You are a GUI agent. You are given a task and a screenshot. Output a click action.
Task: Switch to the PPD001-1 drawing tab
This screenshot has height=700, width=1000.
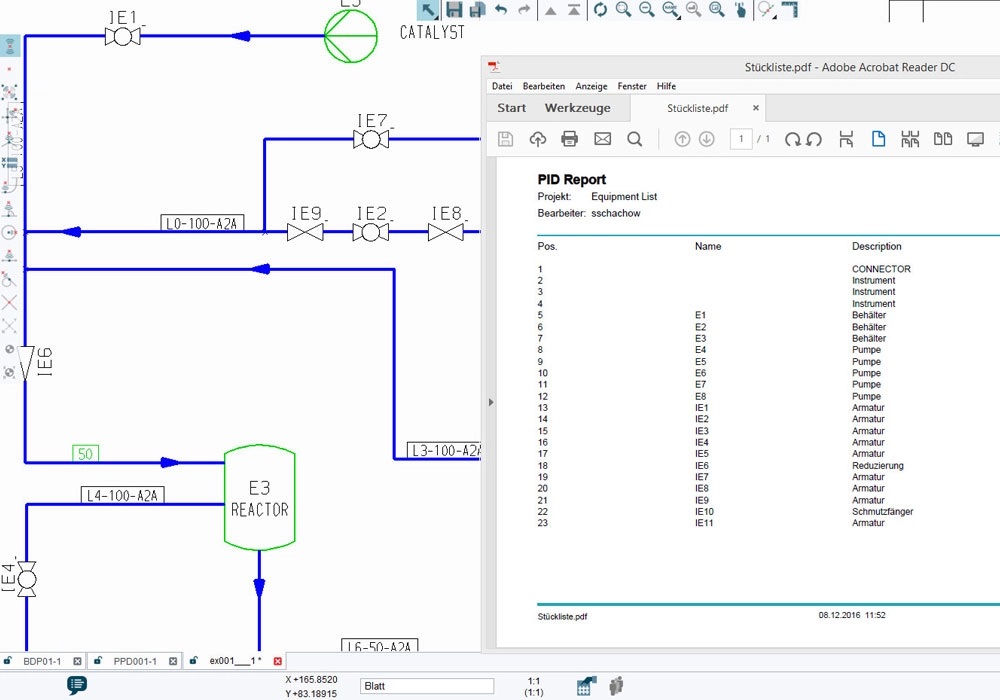(135, 661)
